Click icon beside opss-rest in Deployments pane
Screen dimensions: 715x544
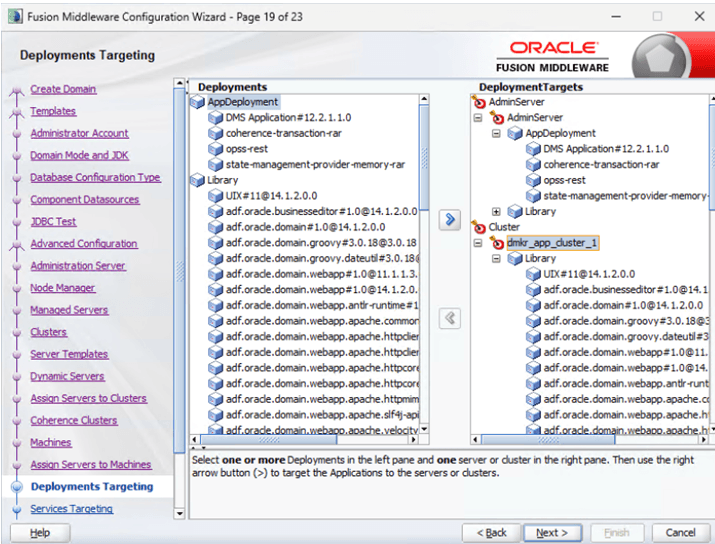coord(215,149)
